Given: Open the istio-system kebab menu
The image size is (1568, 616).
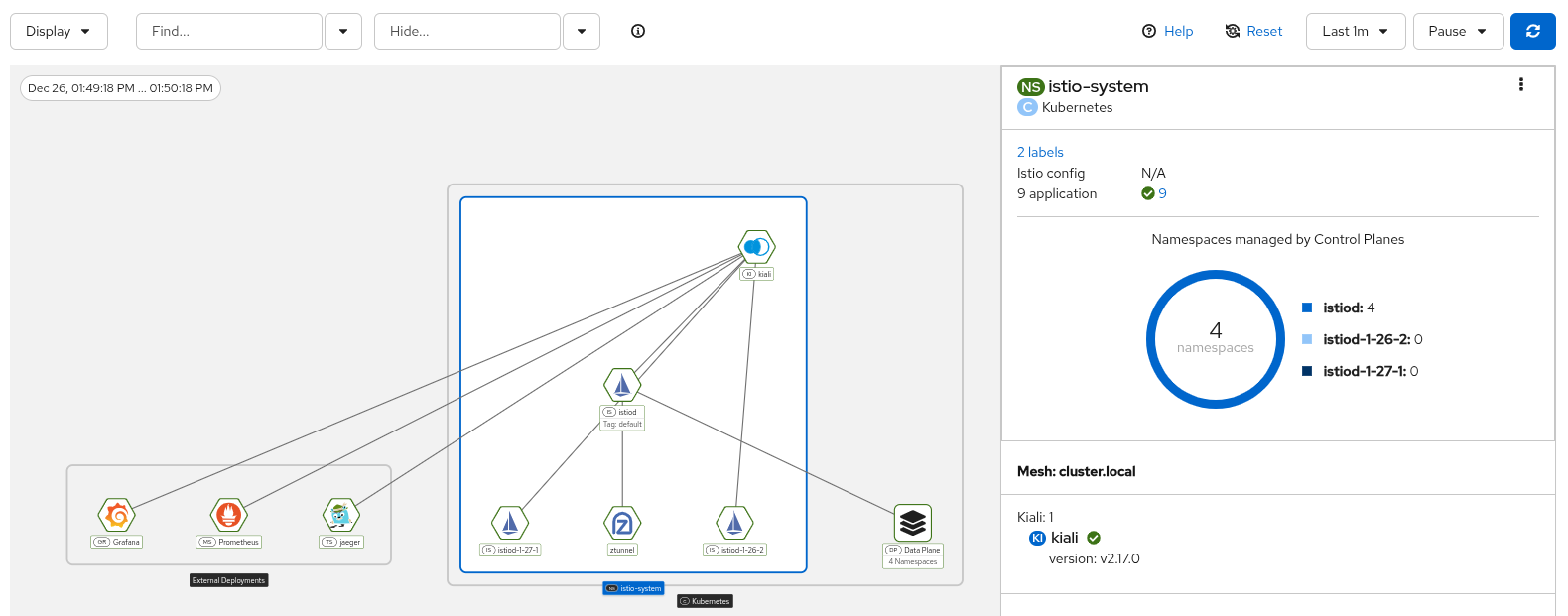Looking at the screenshot, I should (1520, 85).
